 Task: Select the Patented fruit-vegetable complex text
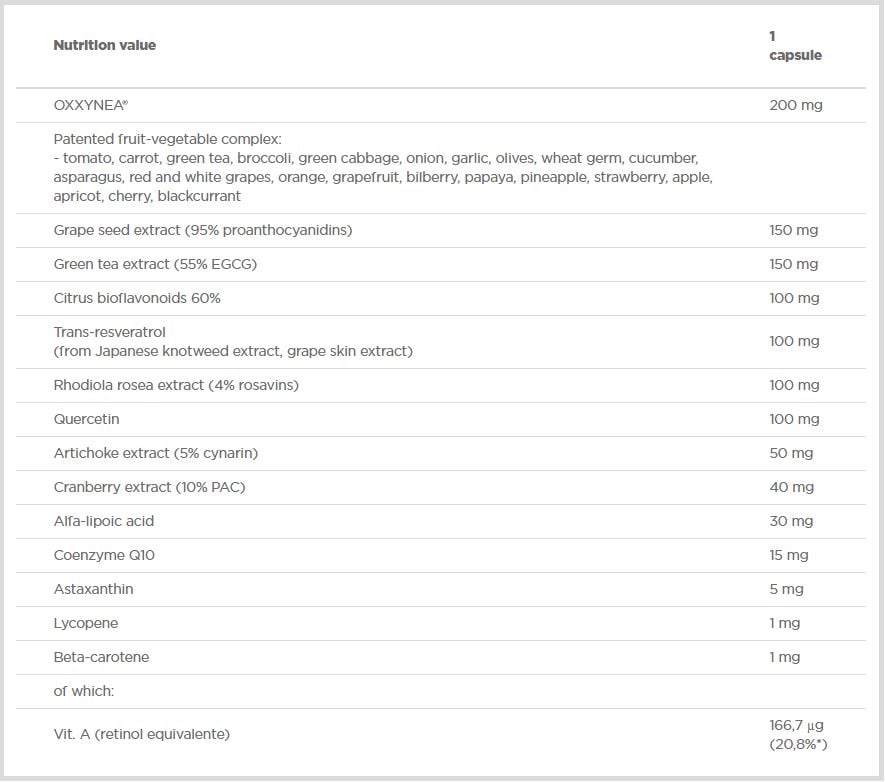[168, 139]
